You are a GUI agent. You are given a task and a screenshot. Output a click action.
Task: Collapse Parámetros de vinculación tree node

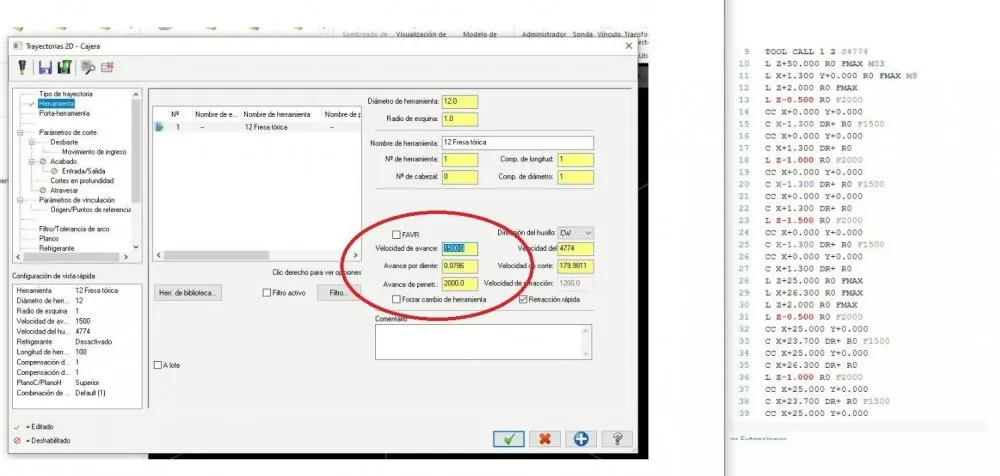20,200
